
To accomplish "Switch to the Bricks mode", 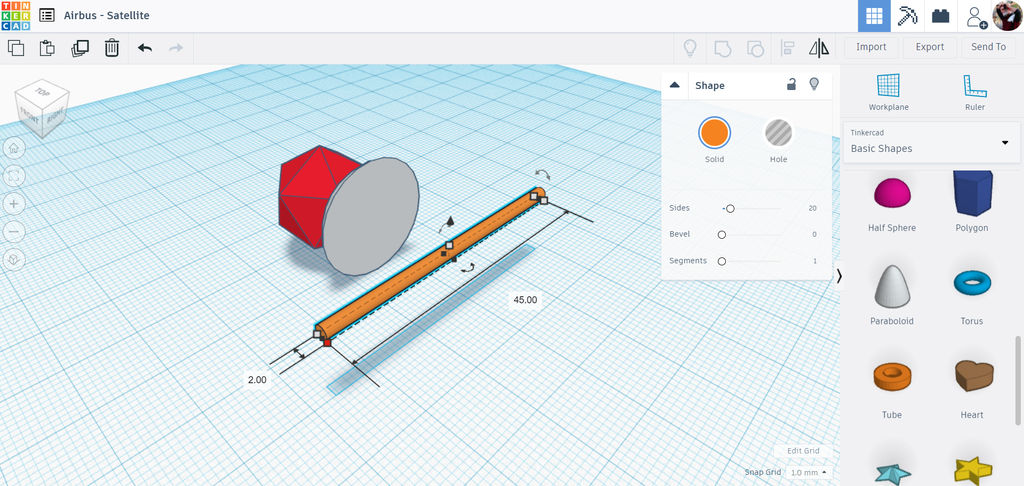I will point(940,16).
